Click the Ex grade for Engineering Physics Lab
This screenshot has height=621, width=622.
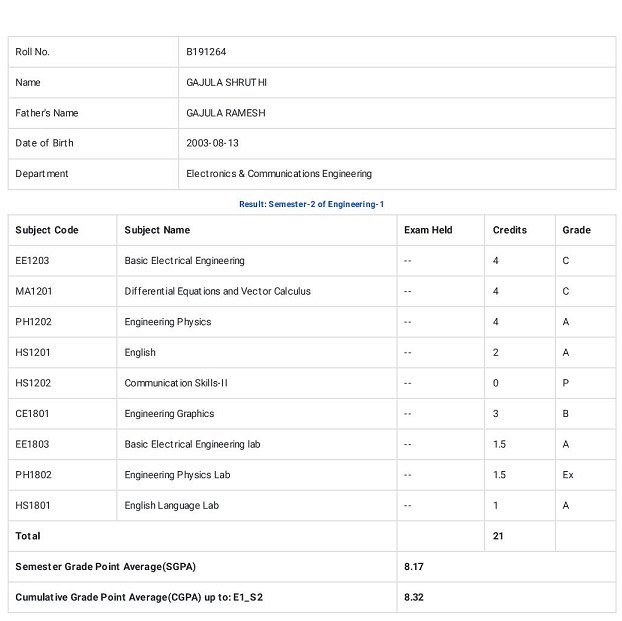tap(568, 475)
